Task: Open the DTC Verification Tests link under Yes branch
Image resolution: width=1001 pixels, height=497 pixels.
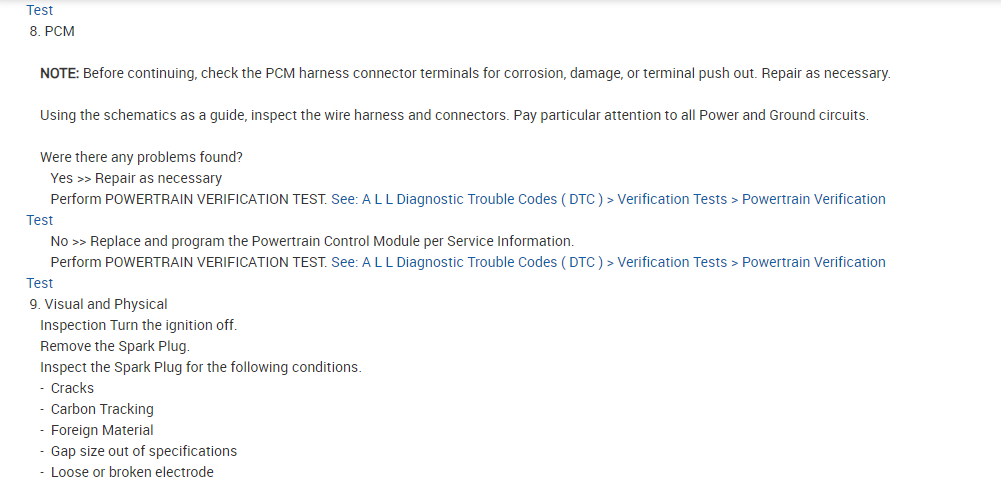Action: pyautogui.click(x=608, y=199)
